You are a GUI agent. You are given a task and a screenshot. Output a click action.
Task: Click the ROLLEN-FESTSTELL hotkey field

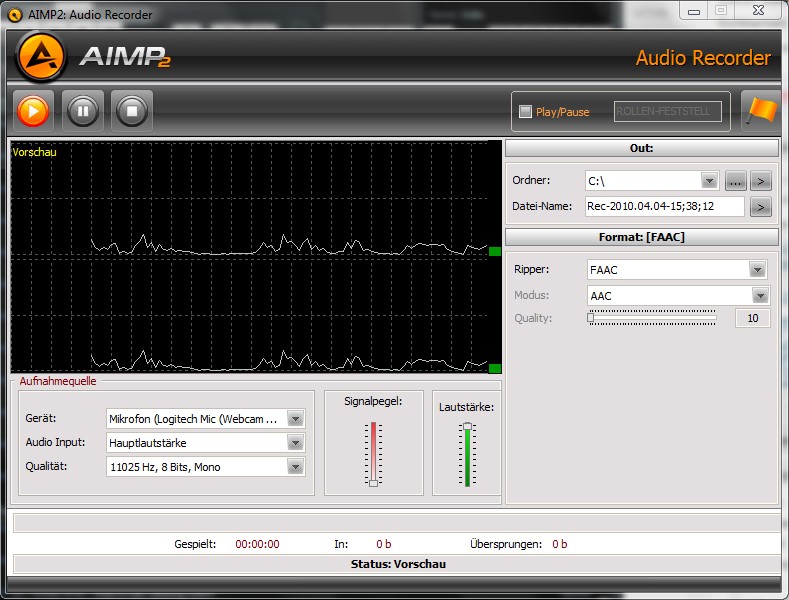click(x=668, y=111)
